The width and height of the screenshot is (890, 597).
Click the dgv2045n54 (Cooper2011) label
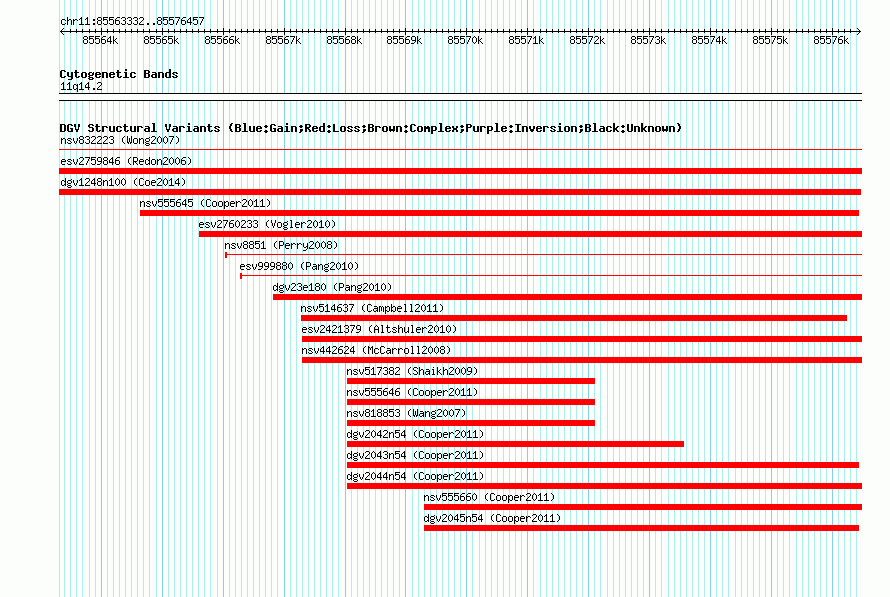[x=492, y=518]
